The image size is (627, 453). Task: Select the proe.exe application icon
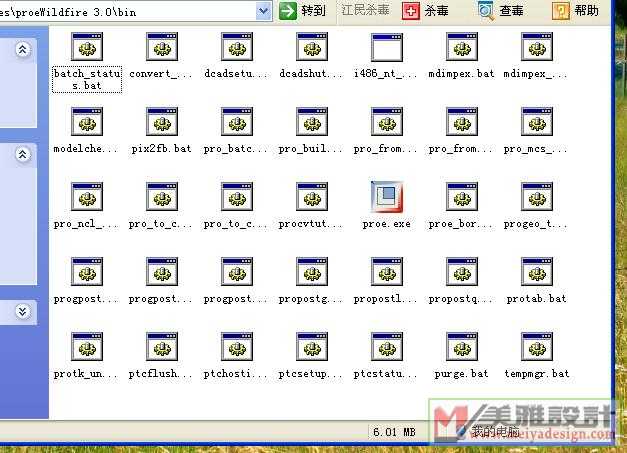click(x=387, y=197)
